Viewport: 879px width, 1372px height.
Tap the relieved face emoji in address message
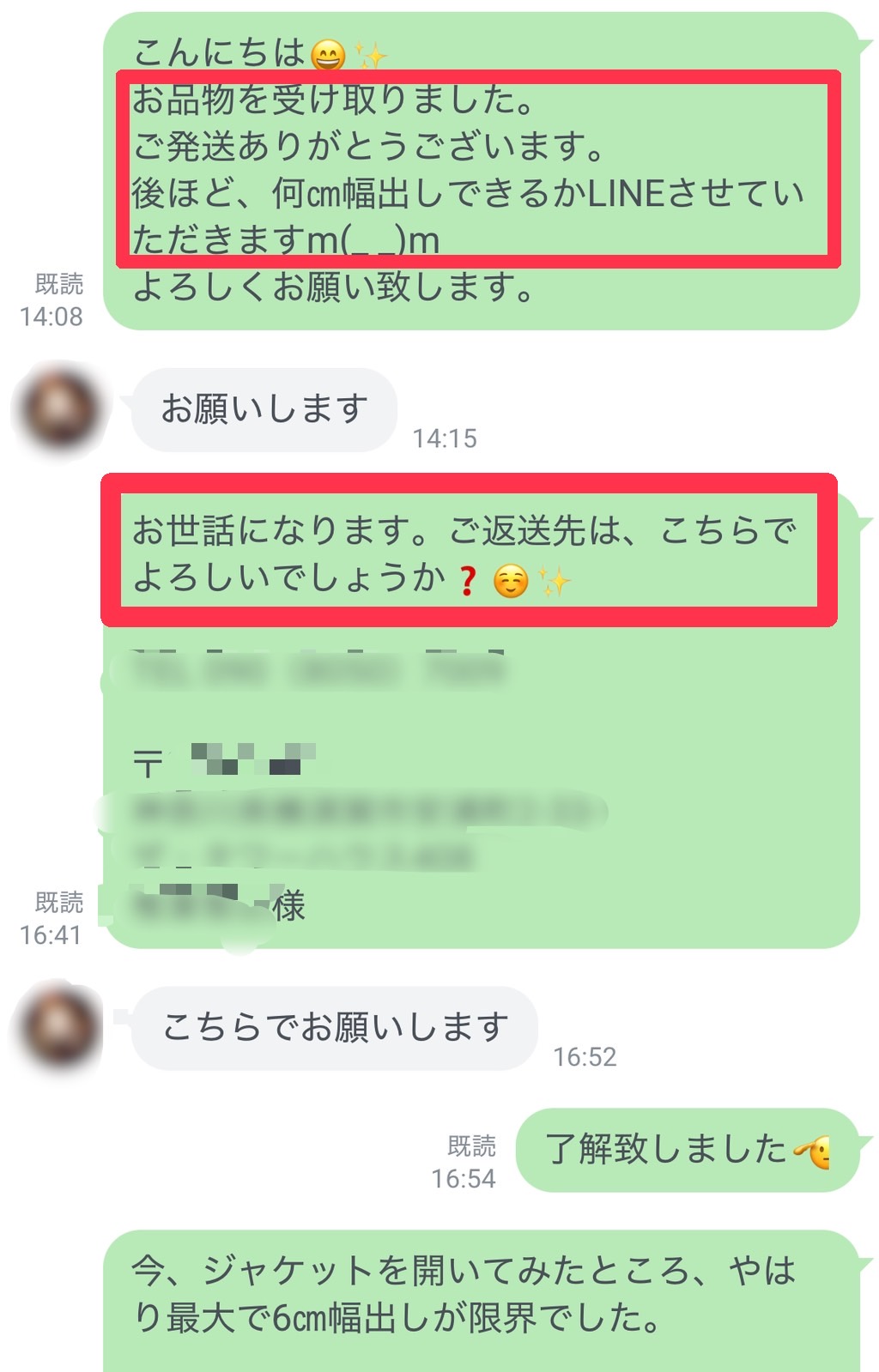pos(511,582)
